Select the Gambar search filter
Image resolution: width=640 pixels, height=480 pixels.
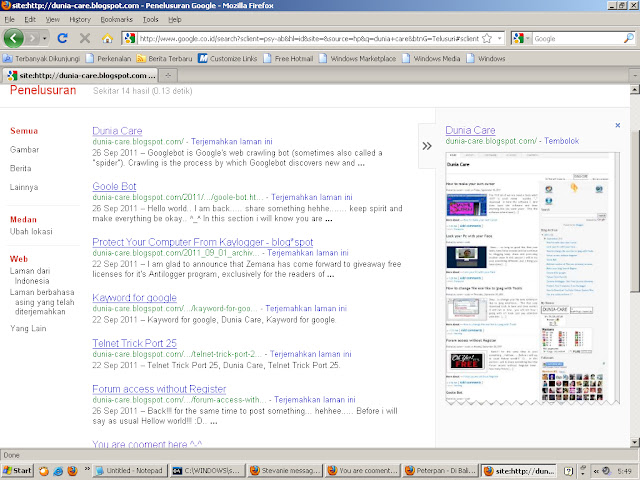(x=24, y=149)
